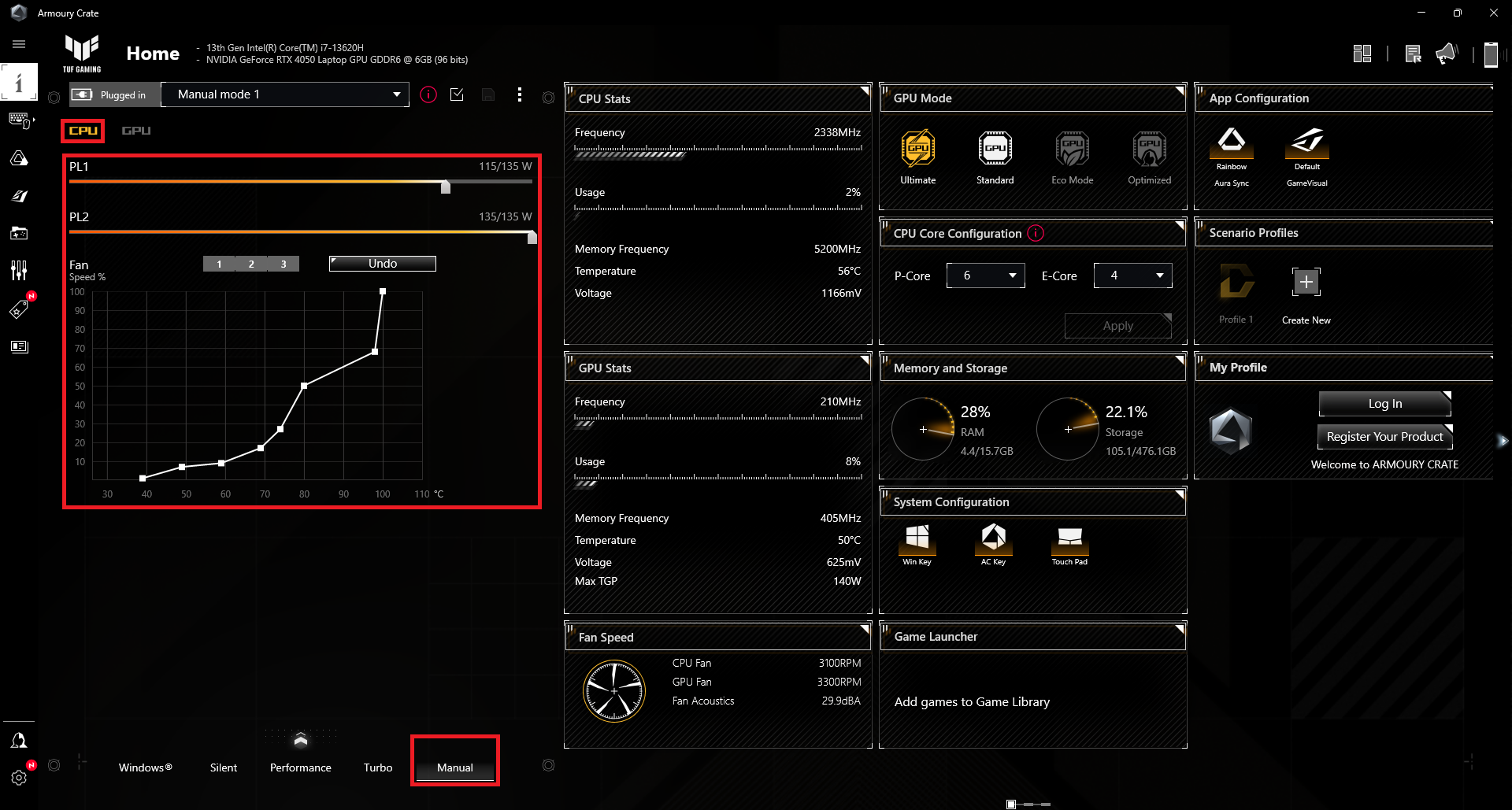Select Eco Mode GPU option
The width and height of the screenshot is (1512, 810).
(x=1073, y=157)
